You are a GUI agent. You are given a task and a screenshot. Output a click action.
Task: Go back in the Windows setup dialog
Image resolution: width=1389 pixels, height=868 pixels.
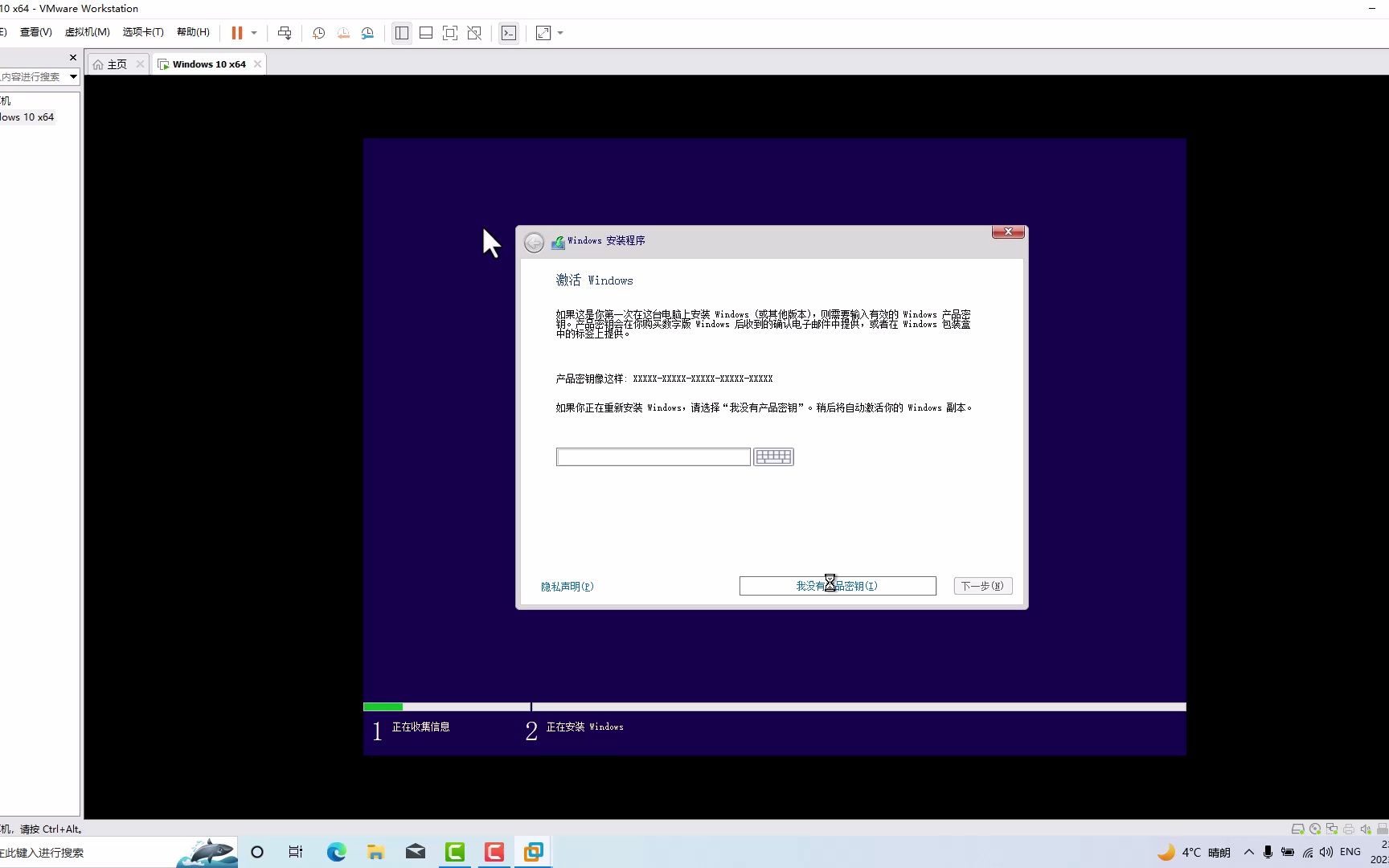pyautogui.click(x=534, y=243)
